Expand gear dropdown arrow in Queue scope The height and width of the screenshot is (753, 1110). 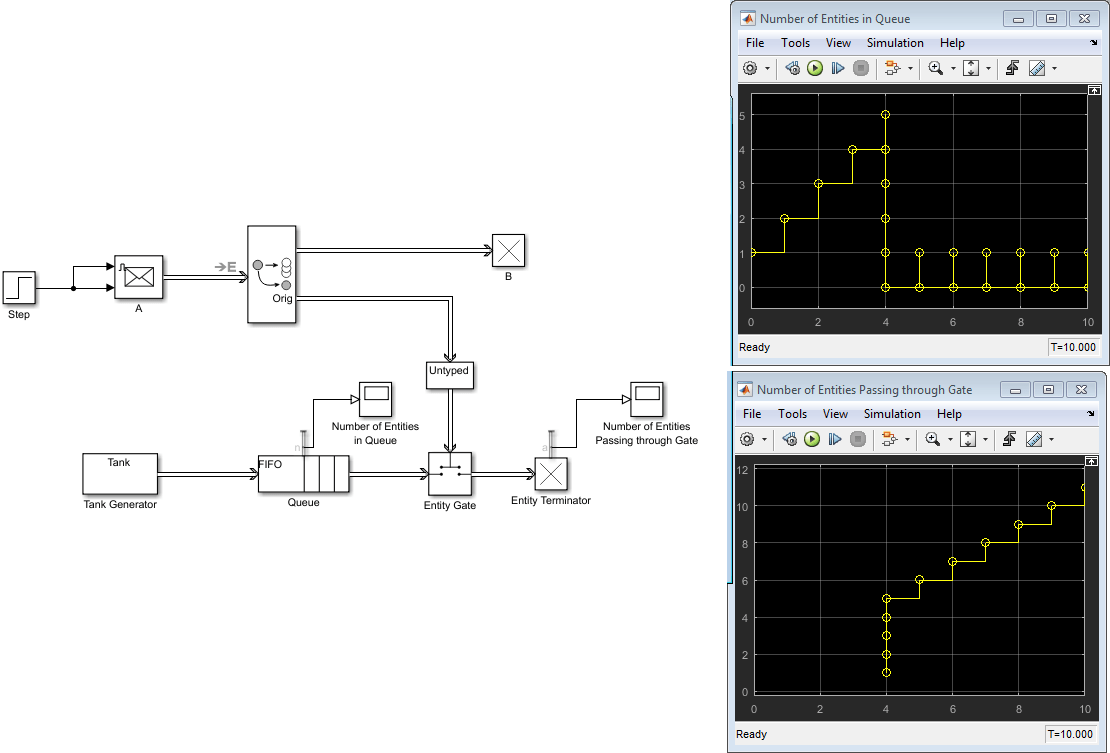[767, 69]
